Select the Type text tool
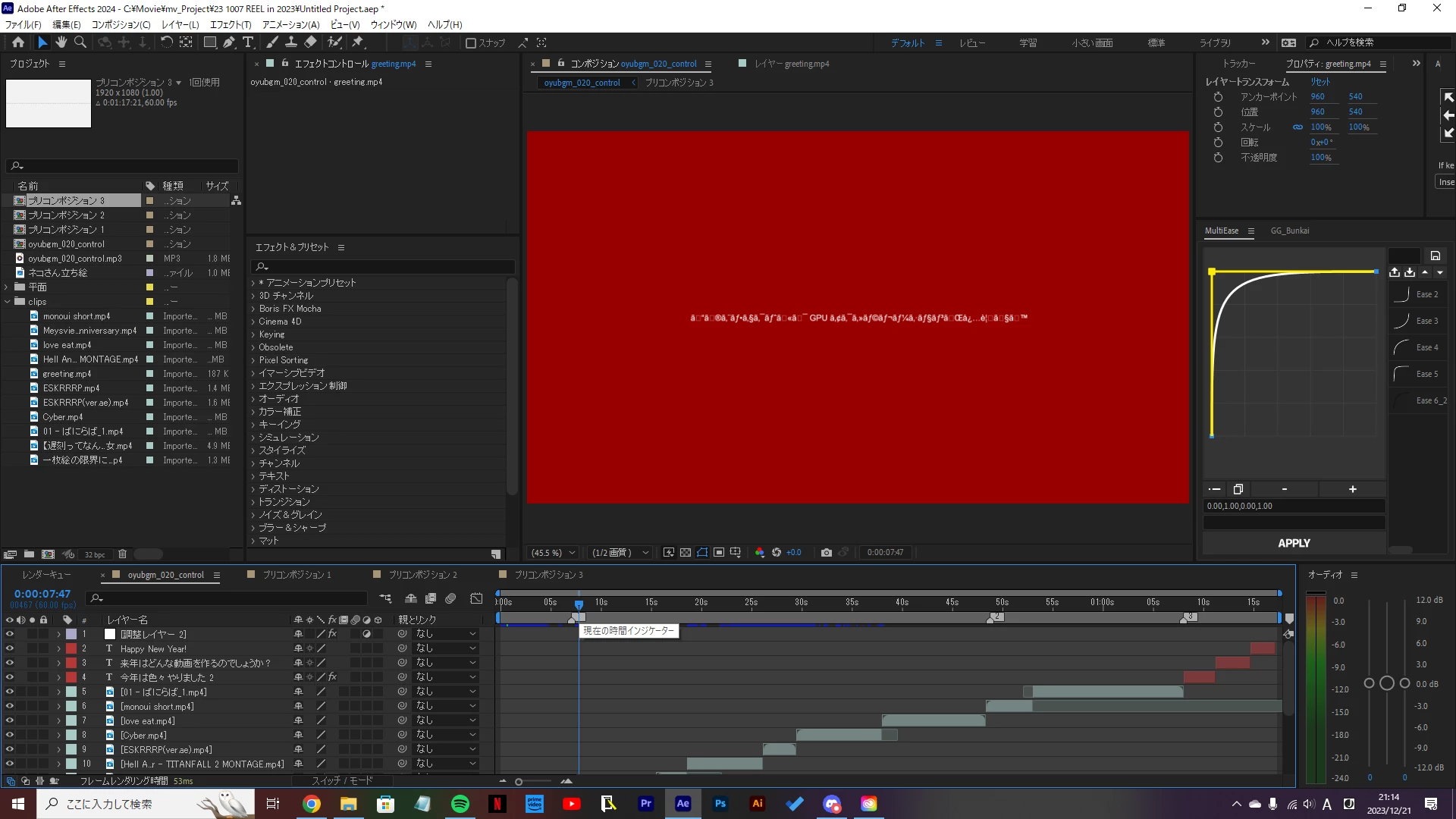 (248, 42)
